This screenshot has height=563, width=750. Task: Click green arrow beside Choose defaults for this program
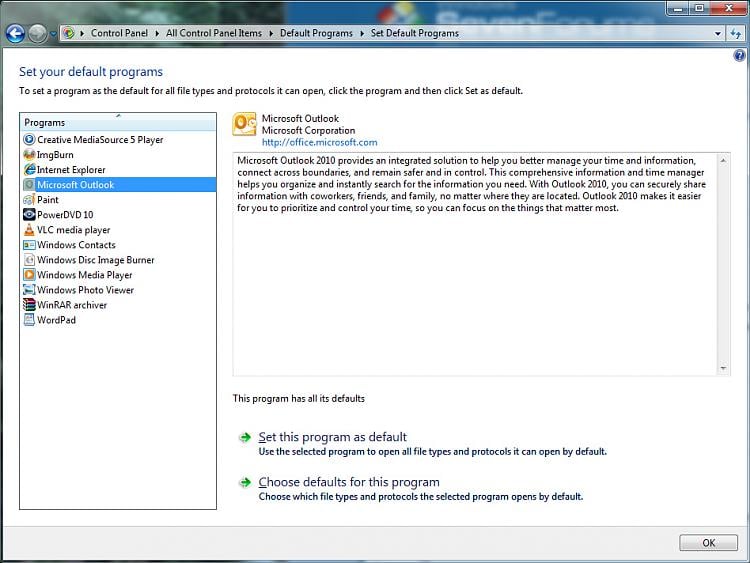click(x=245, y=483)
